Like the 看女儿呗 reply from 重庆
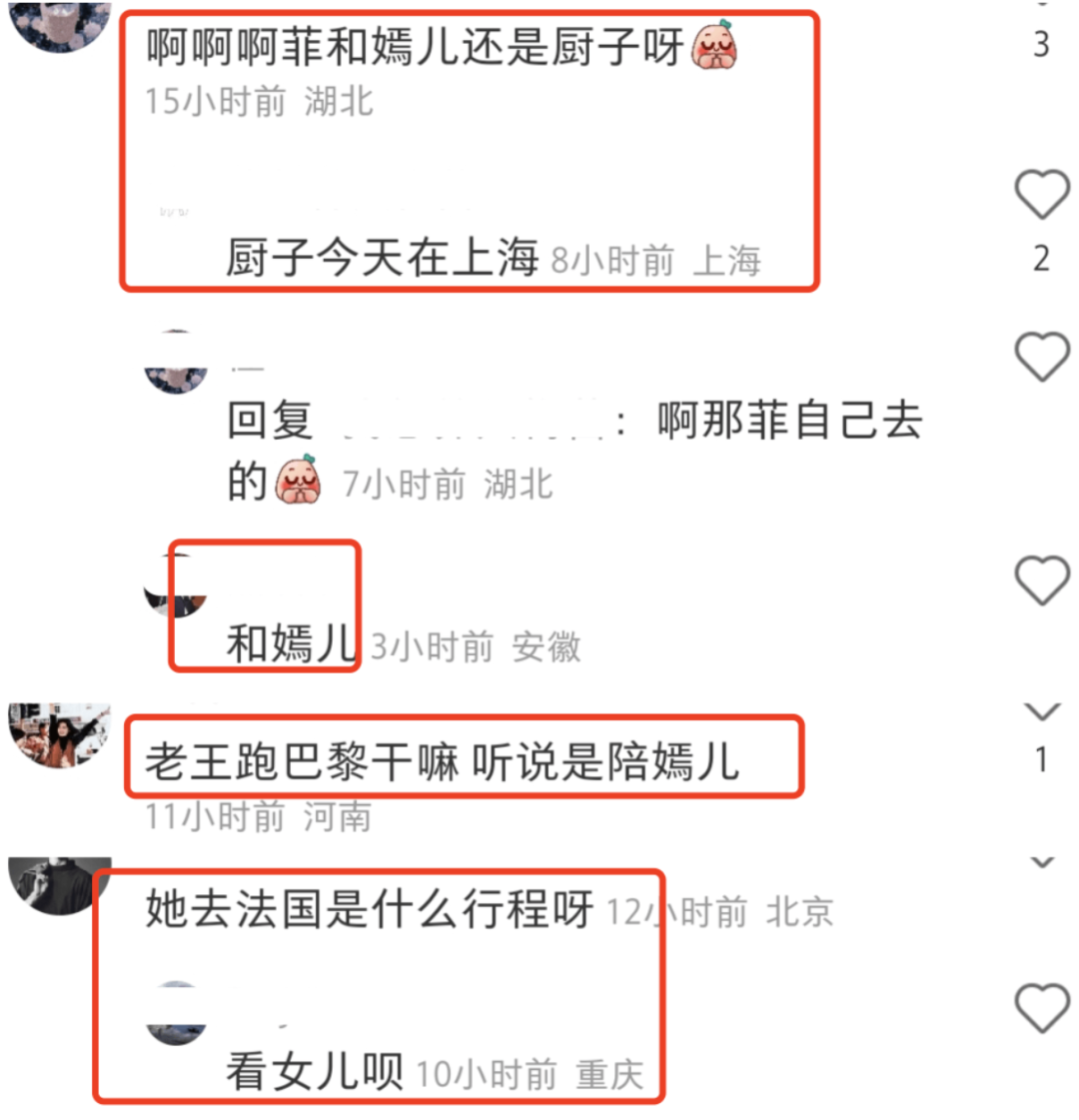 1042,1008
